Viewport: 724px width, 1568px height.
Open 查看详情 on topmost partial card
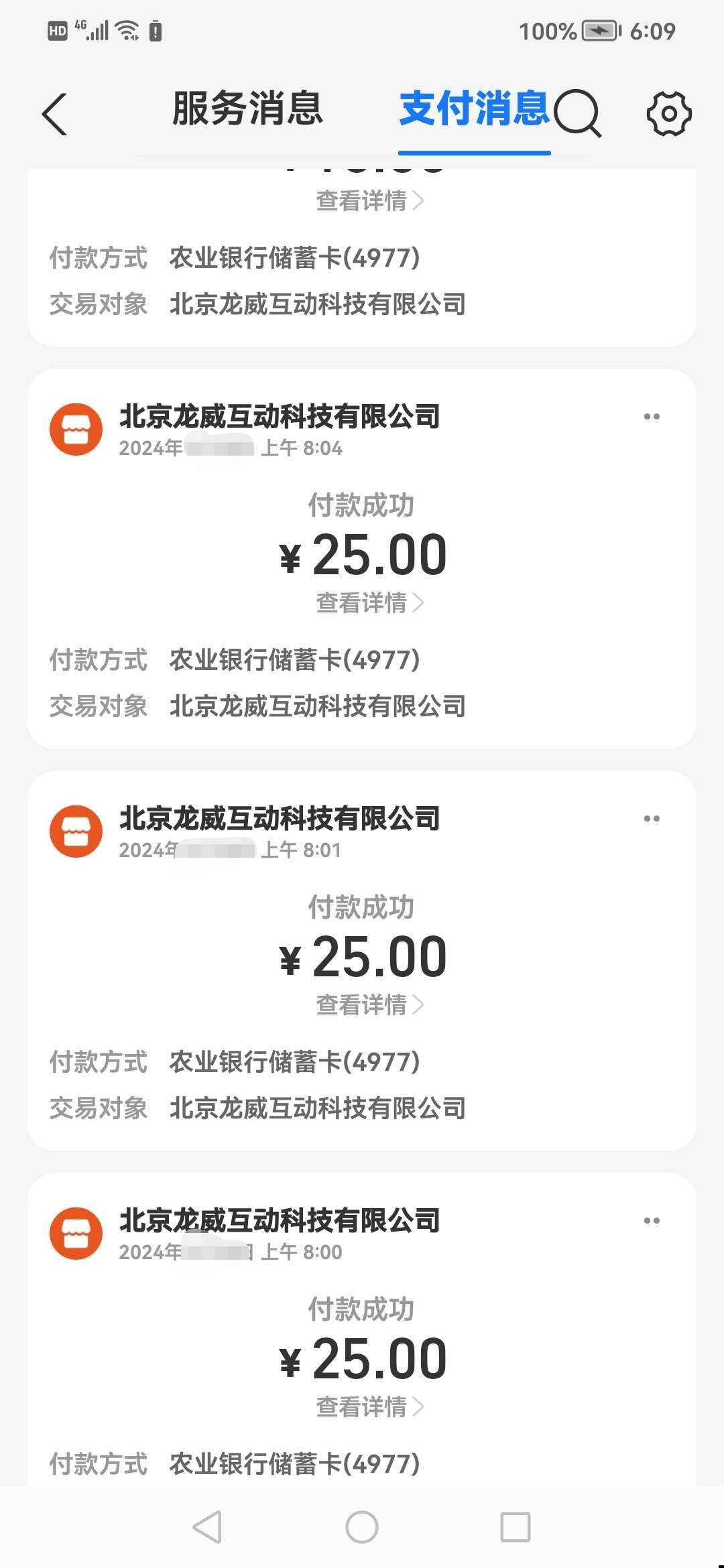click(369, 201)
